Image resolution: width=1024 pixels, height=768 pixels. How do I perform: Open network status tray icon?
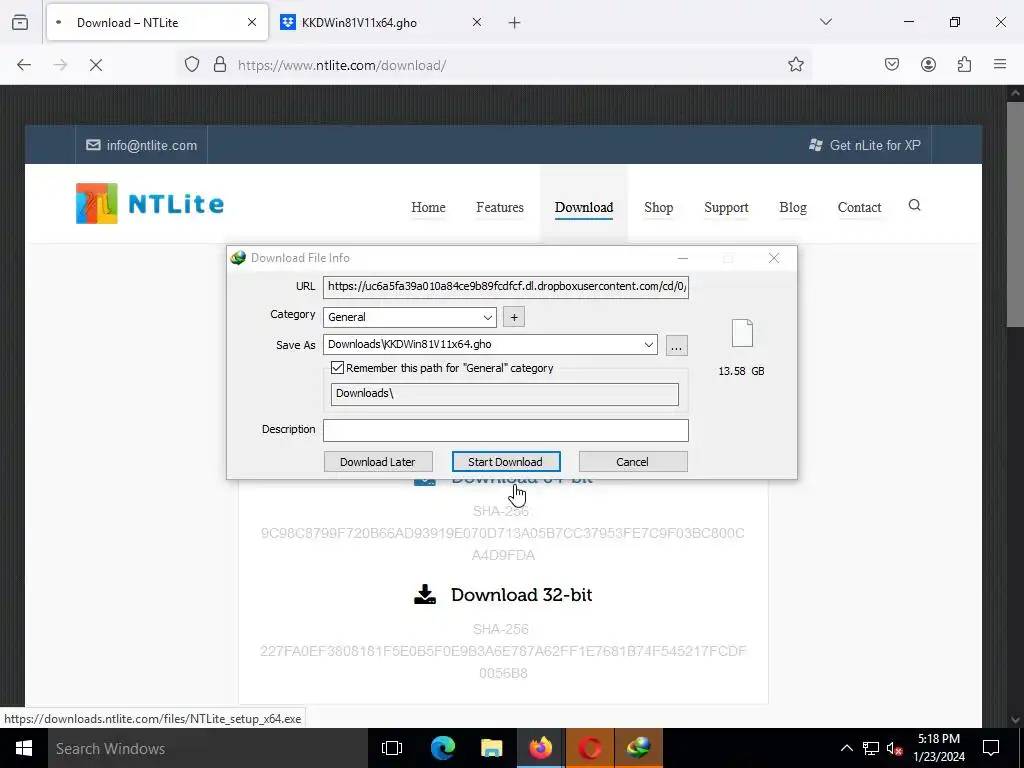[x=871, y=748]
